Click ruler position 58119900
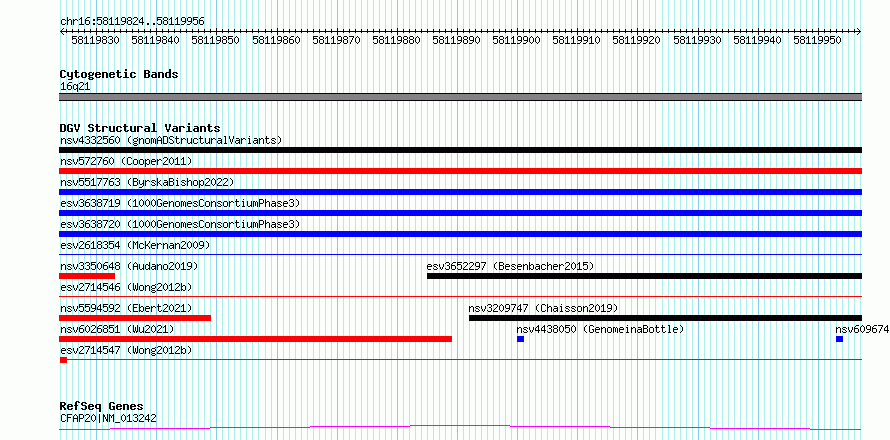 tap(517, 40)
